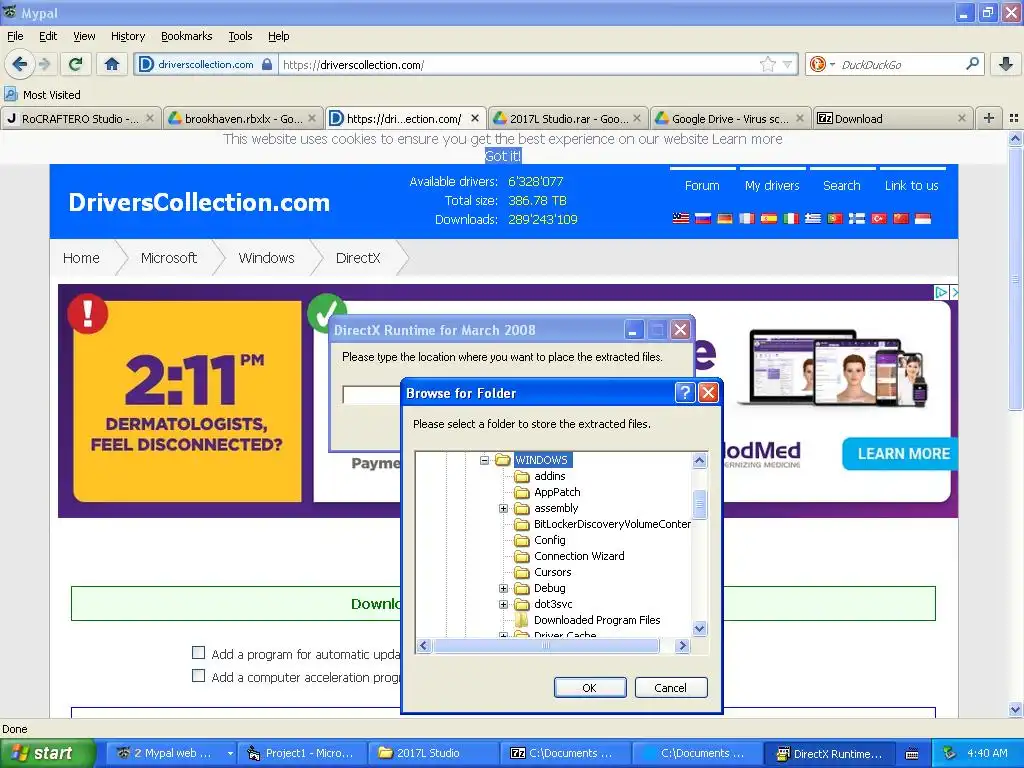
Task: Click the help question mark in Browse for Folder
Action: [x=684, y=392]
